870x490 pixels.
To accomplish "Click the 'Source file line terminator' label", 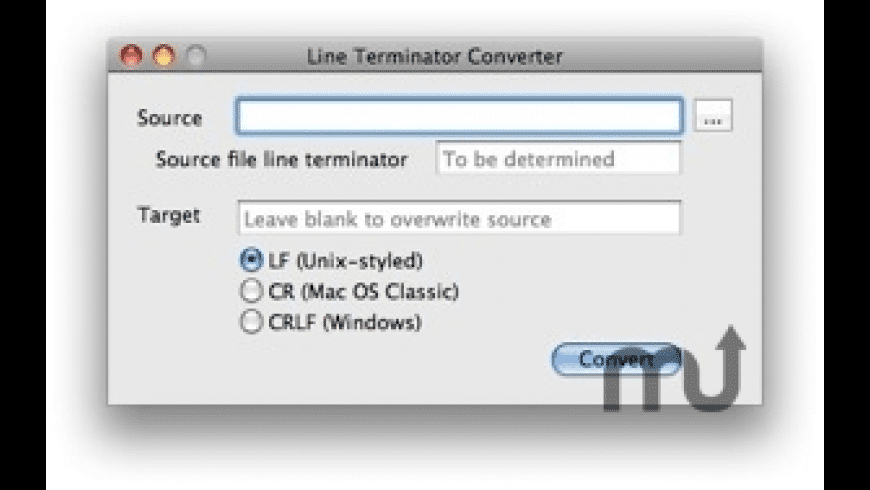I will point(281,159).
